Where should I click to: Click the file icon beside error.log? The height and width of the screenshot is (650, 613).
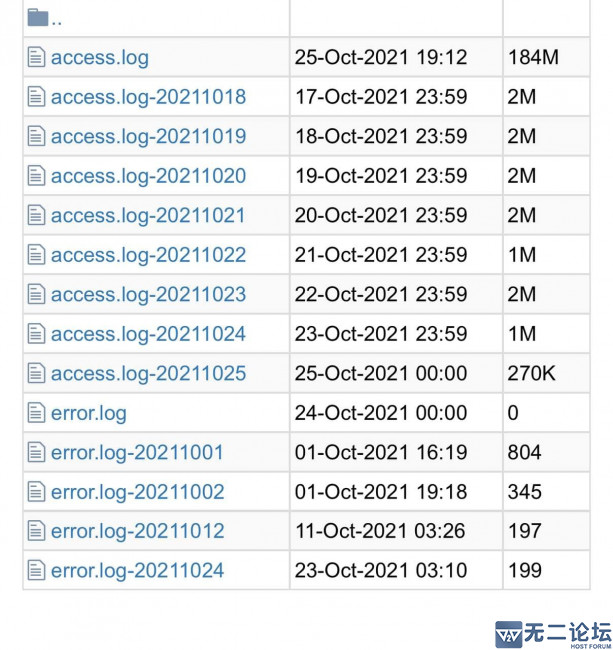click(36, 413)
